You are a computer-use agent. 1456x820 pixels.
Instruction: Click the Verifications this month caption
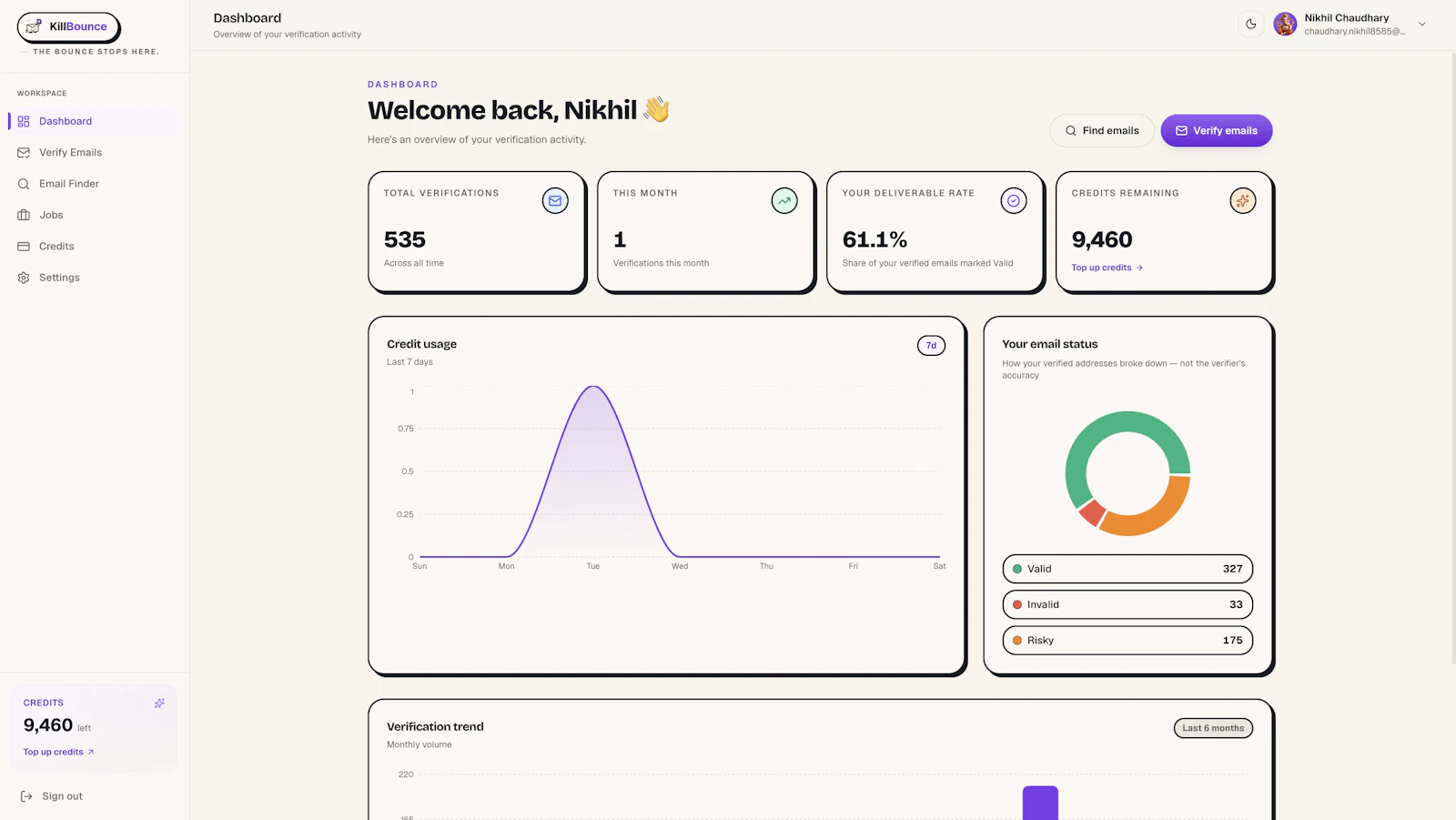tap(661, 263)
